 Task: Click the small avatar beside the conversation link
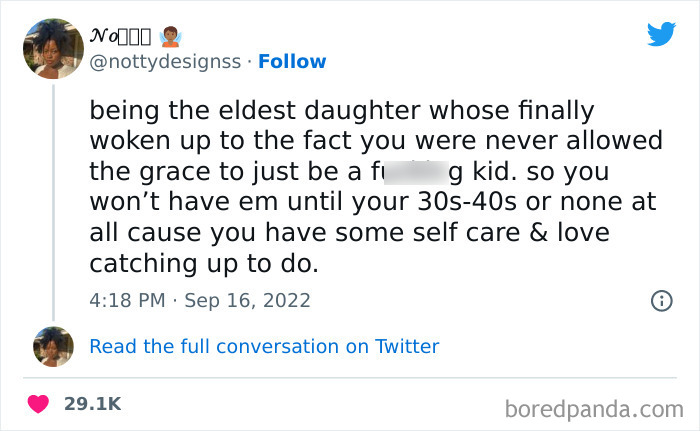point(53,346)
